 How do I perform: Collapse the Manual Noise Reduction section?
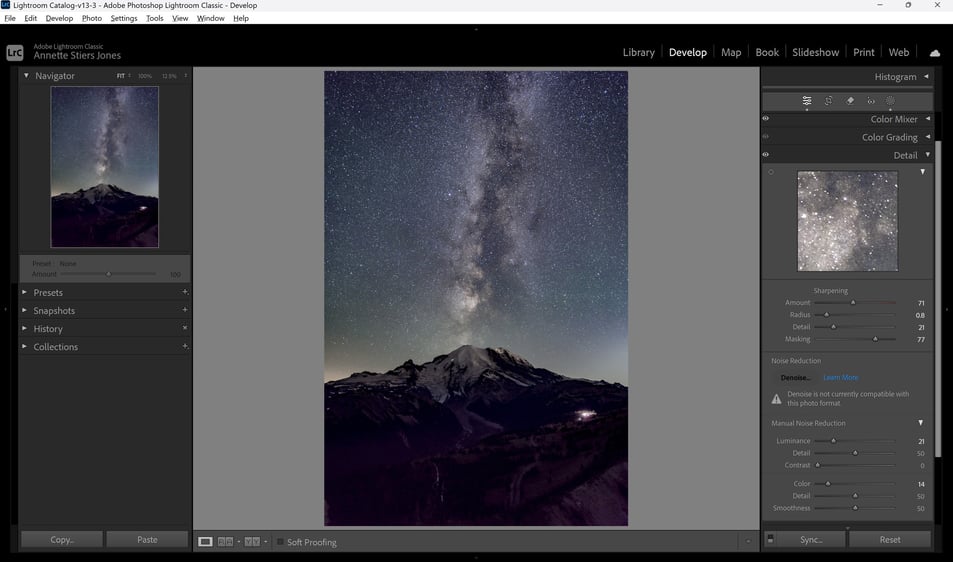[920, 423]
